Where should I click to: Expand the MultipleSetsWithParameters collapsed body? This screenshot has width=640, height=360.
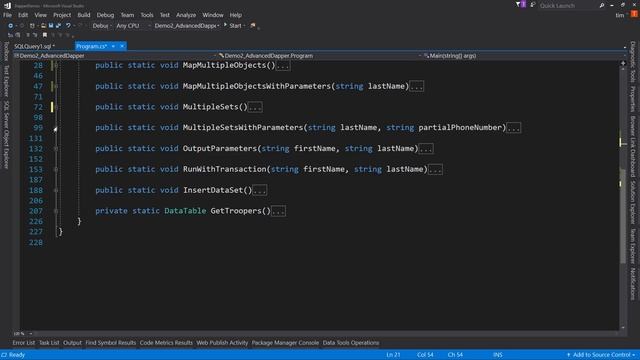[513, 128]
